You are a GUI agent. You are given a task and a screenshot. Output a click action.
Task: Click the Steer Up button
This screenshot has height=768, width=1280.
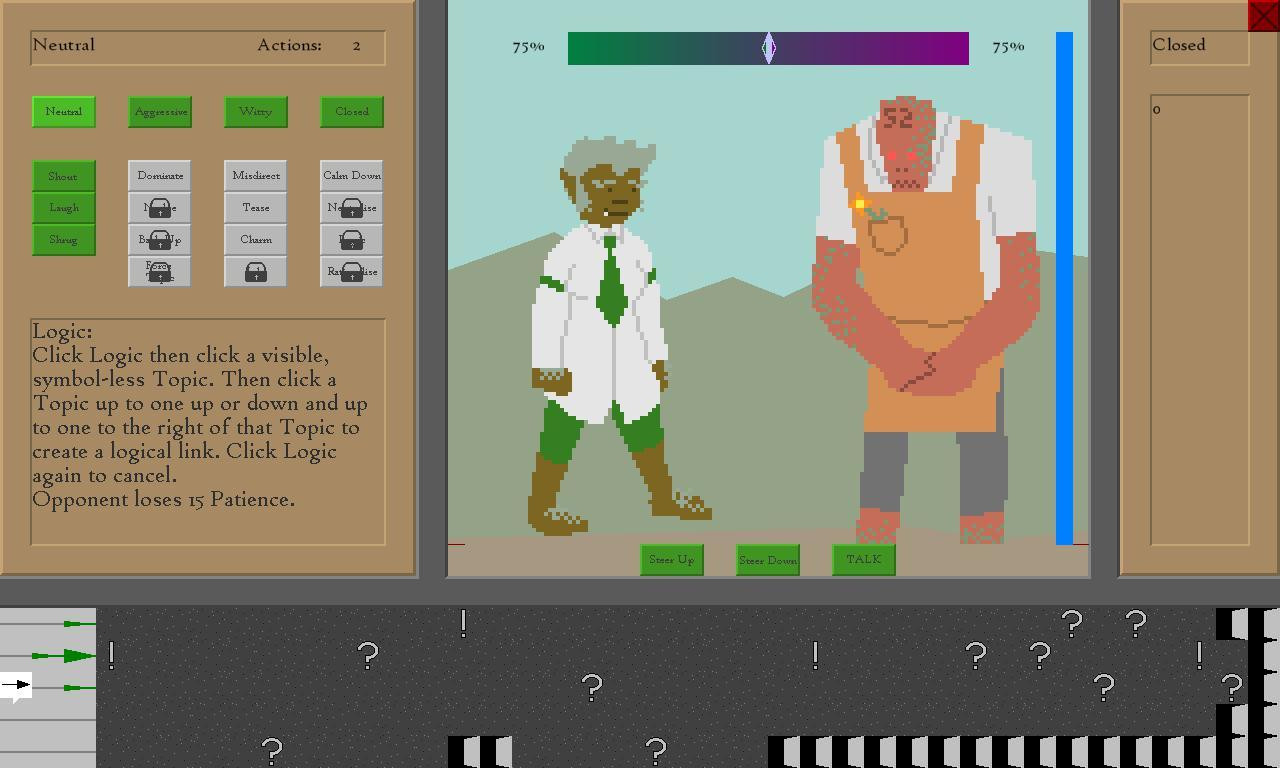point(672,560)
